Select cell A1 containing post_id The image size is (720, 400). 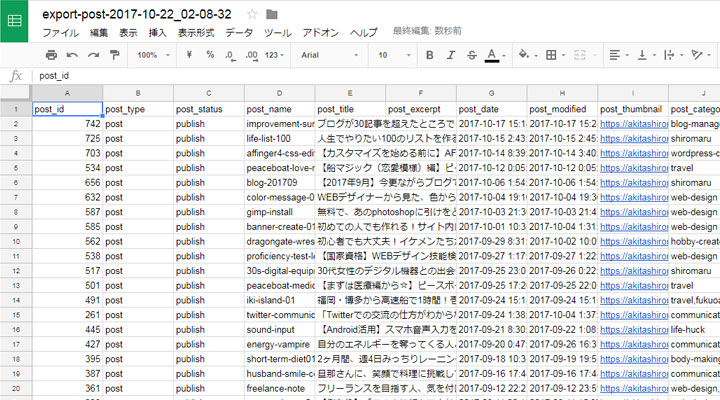pos(67,109)
